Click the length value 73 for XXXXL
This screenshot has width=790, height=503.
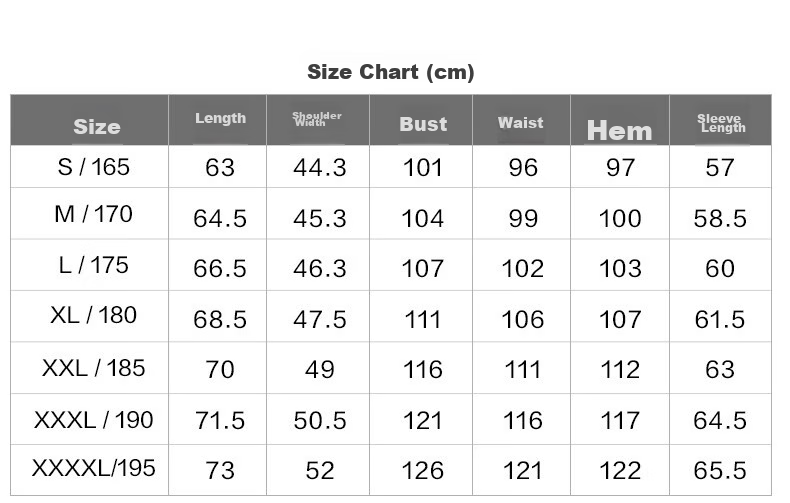point(220,470)
